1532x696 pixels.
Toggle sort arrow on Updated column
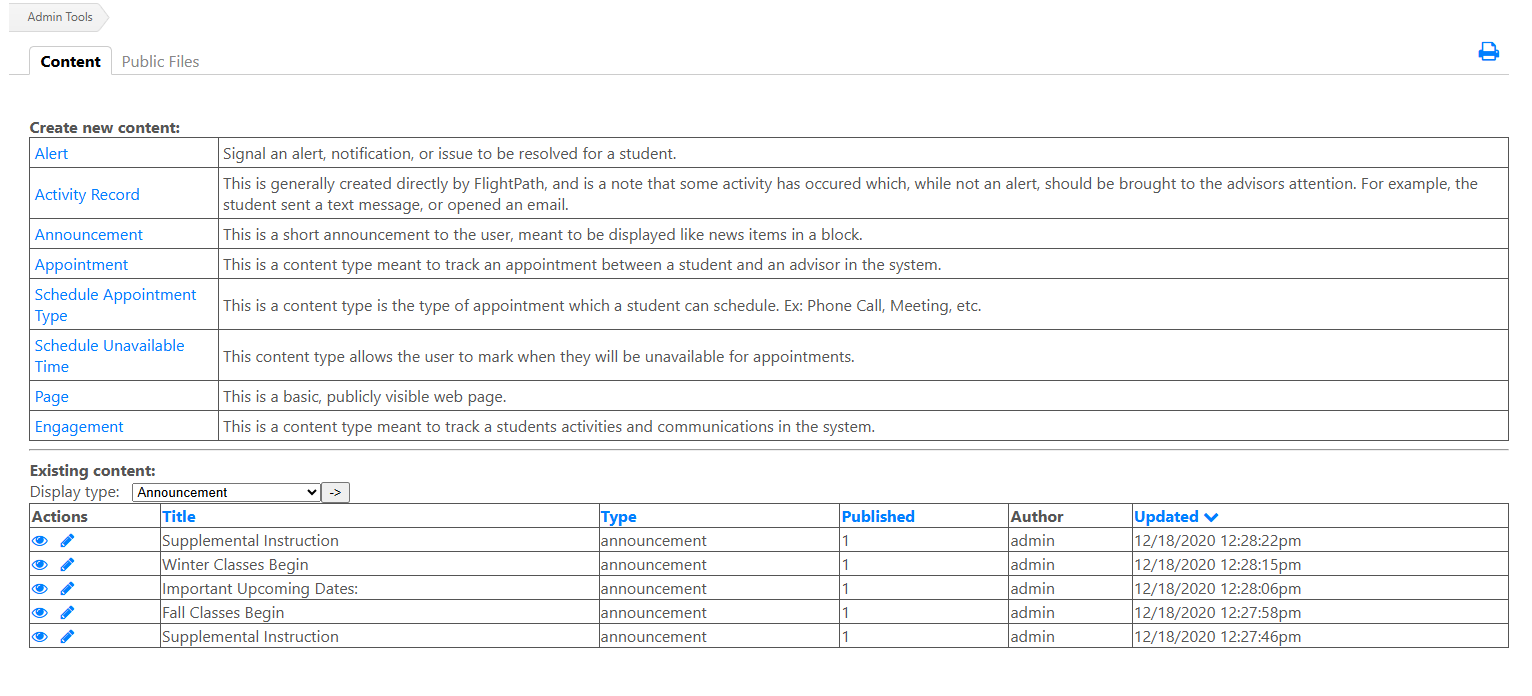coord(1211,517)
